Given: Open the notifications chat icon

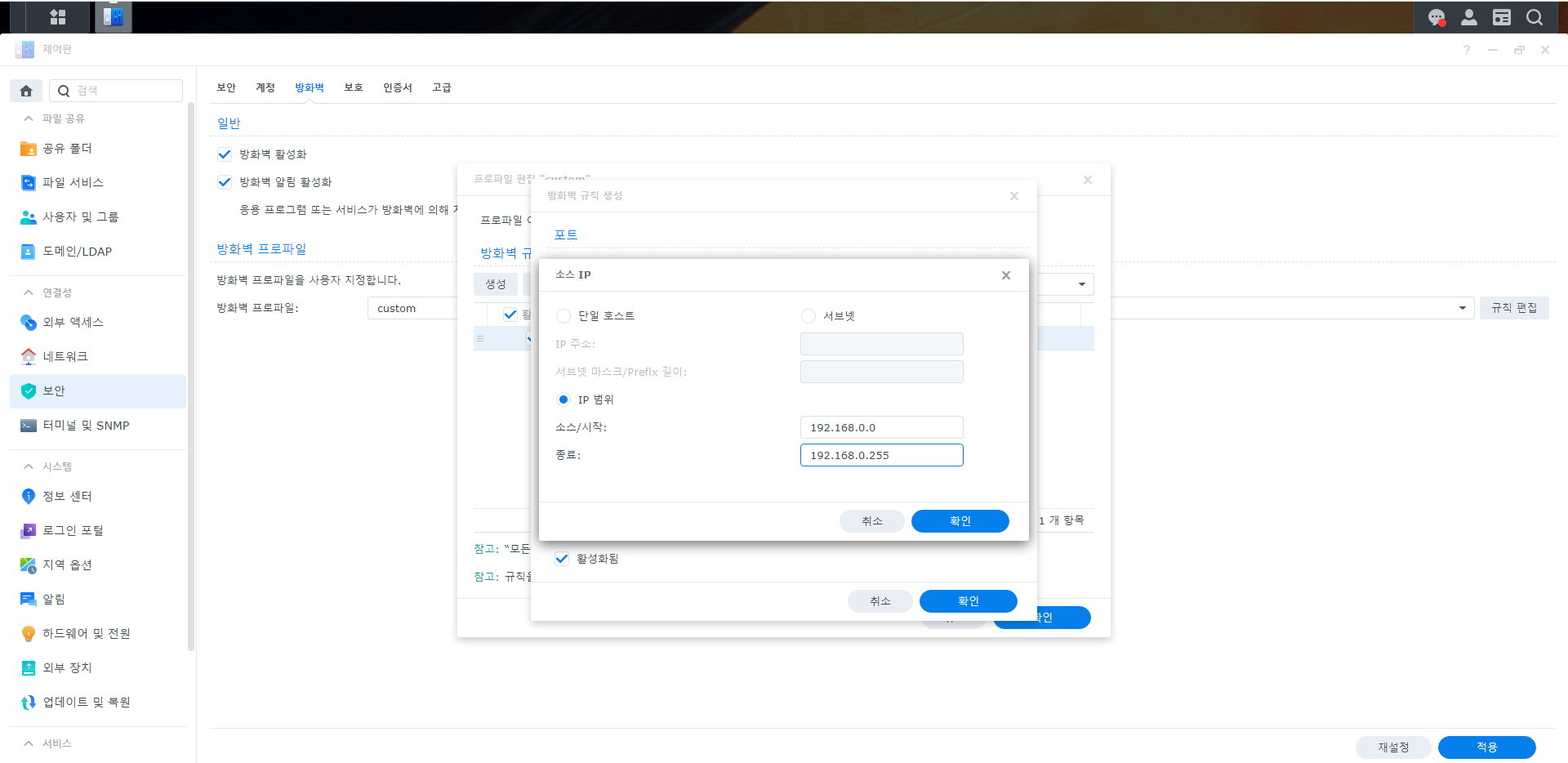Looking at the screenshot, I should 1437,17.
